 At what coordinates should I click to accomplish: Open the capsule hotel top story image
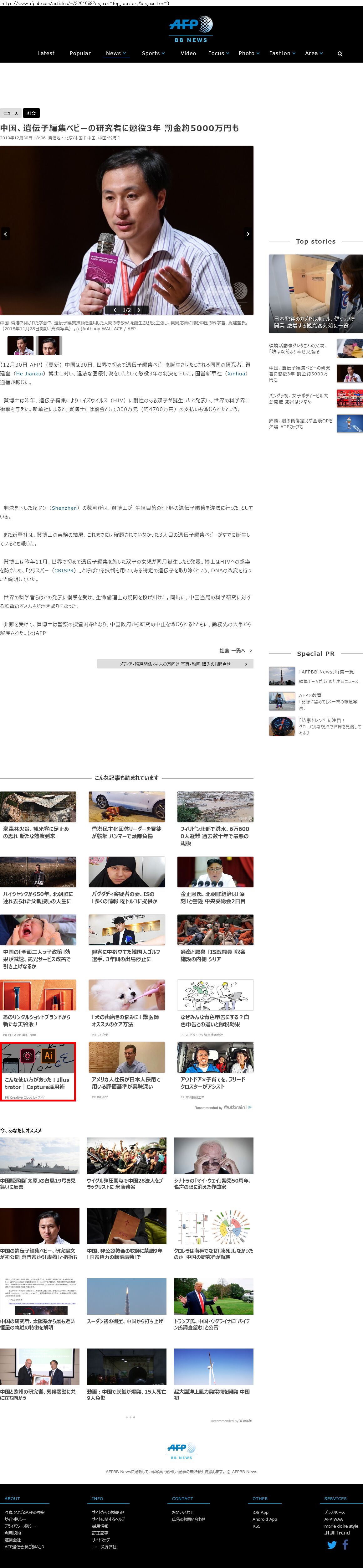click(x=315, y=293)
